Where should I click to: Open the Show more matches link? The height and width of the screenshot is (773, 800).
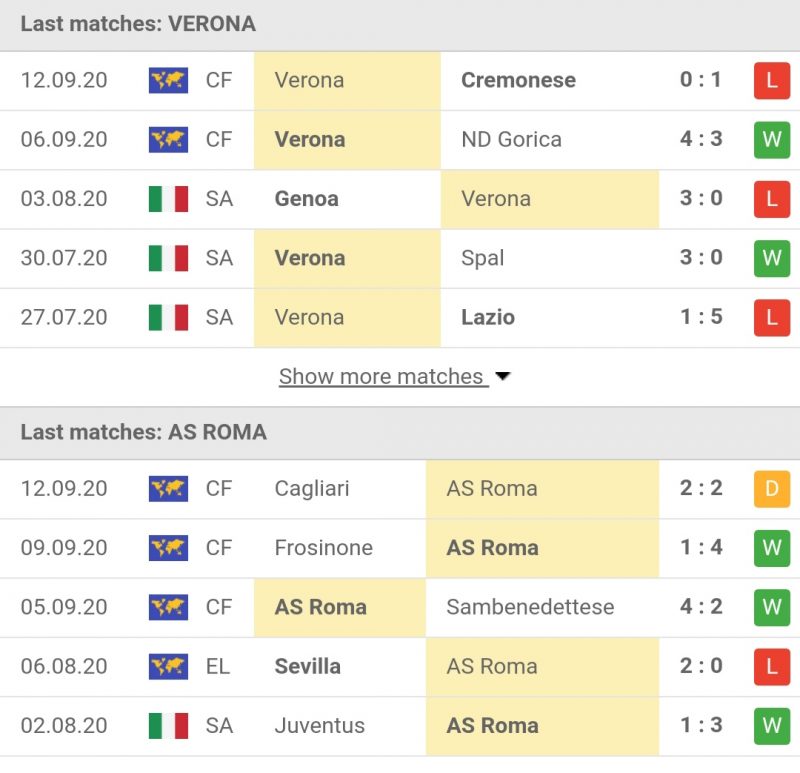click(x=381, y=377)
